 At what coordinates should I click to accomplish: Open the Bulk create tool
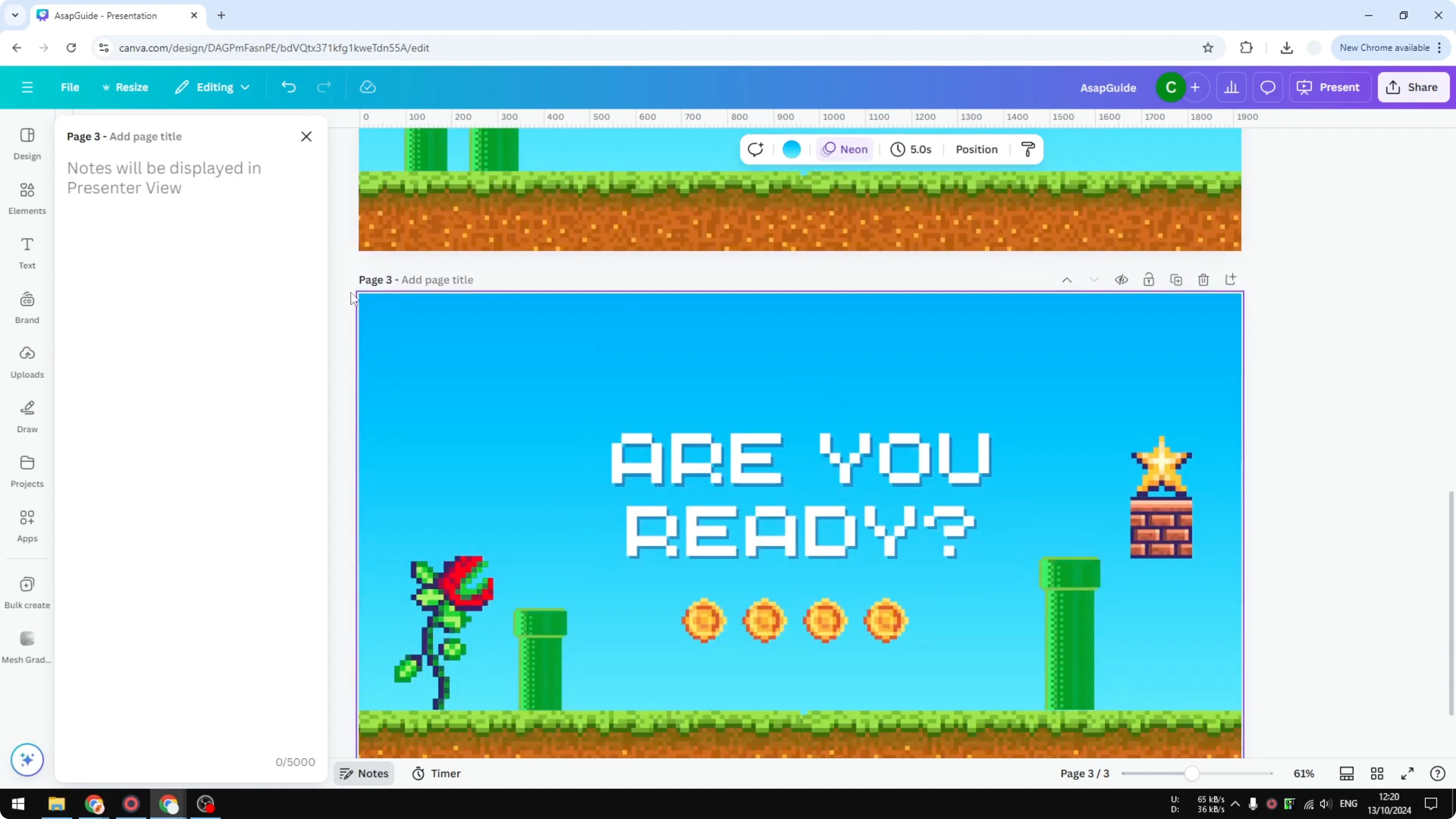[x=27, y=593]
